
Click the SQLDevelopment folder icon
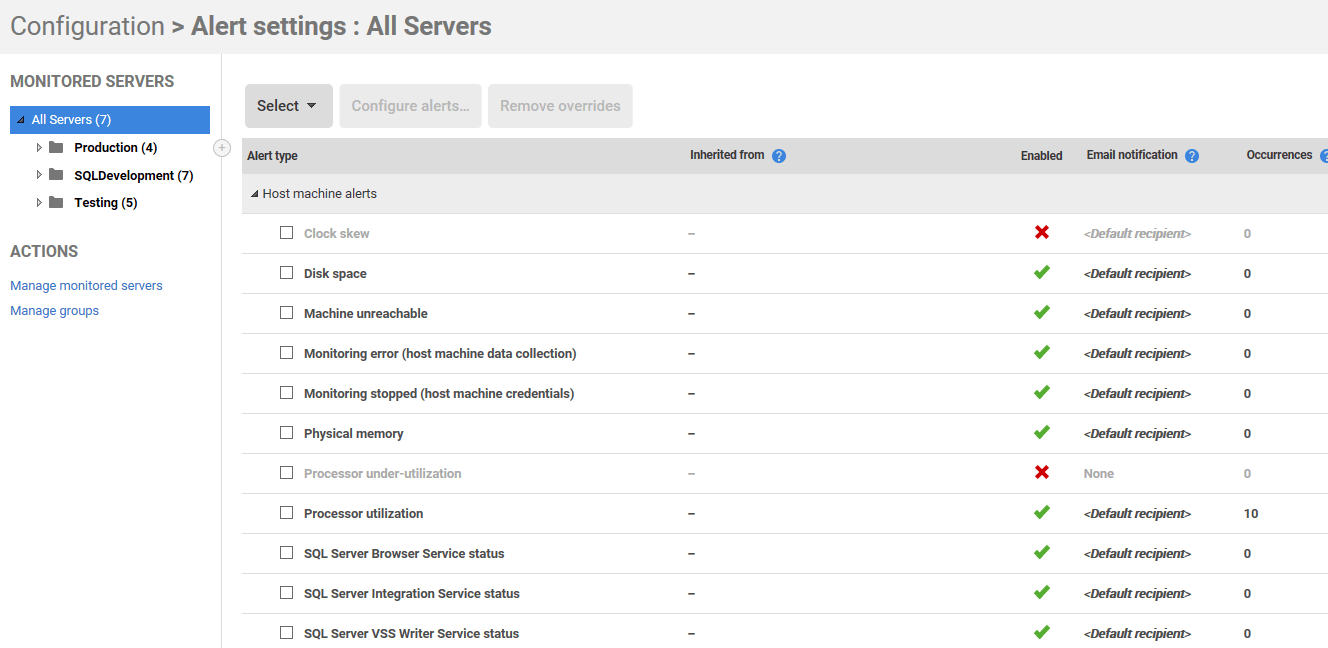(x=56, y=175)
